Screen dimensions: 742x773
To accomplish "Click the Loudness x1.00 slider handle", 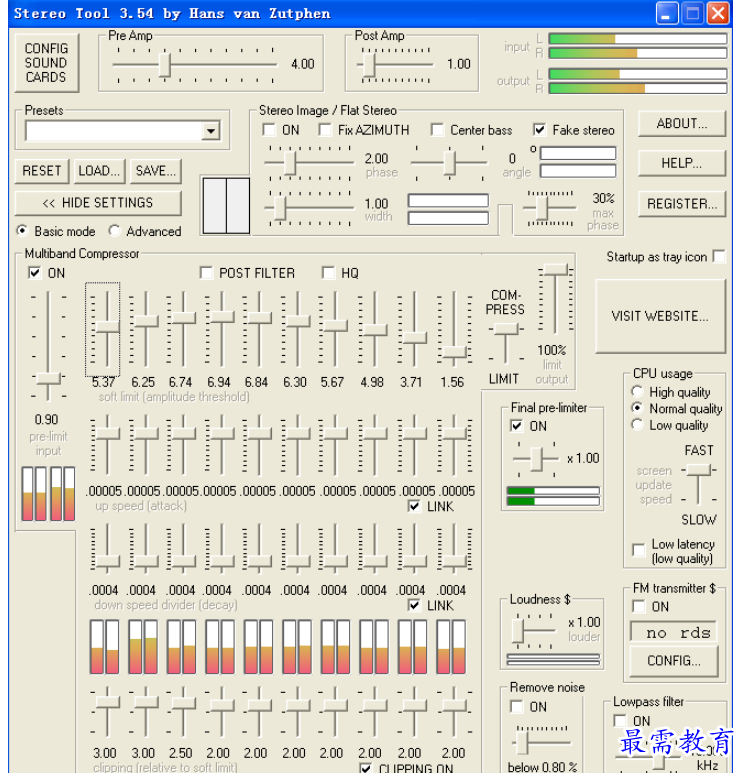I will pyautogui.click(x=518, y=631).
